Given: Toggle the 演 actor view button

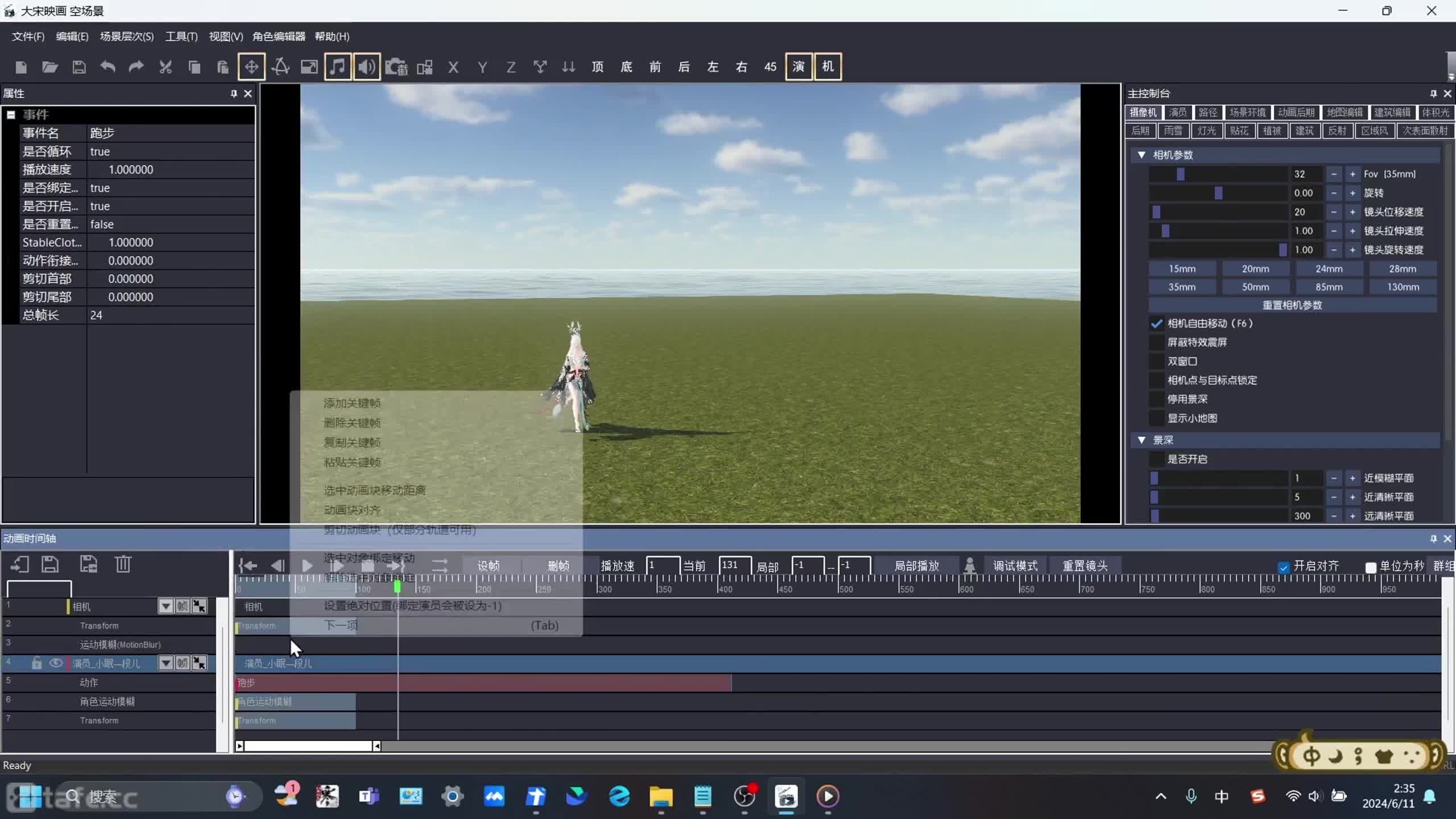Looking at the screenshot, I should (x=799, y=67).
